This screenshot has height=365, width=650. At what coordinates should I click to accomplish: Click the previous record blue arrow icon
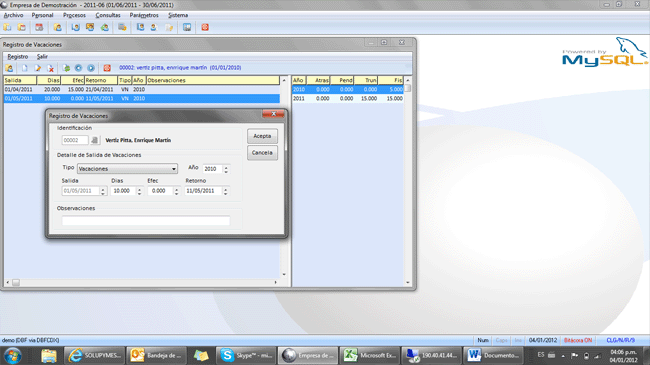[78, 68]
